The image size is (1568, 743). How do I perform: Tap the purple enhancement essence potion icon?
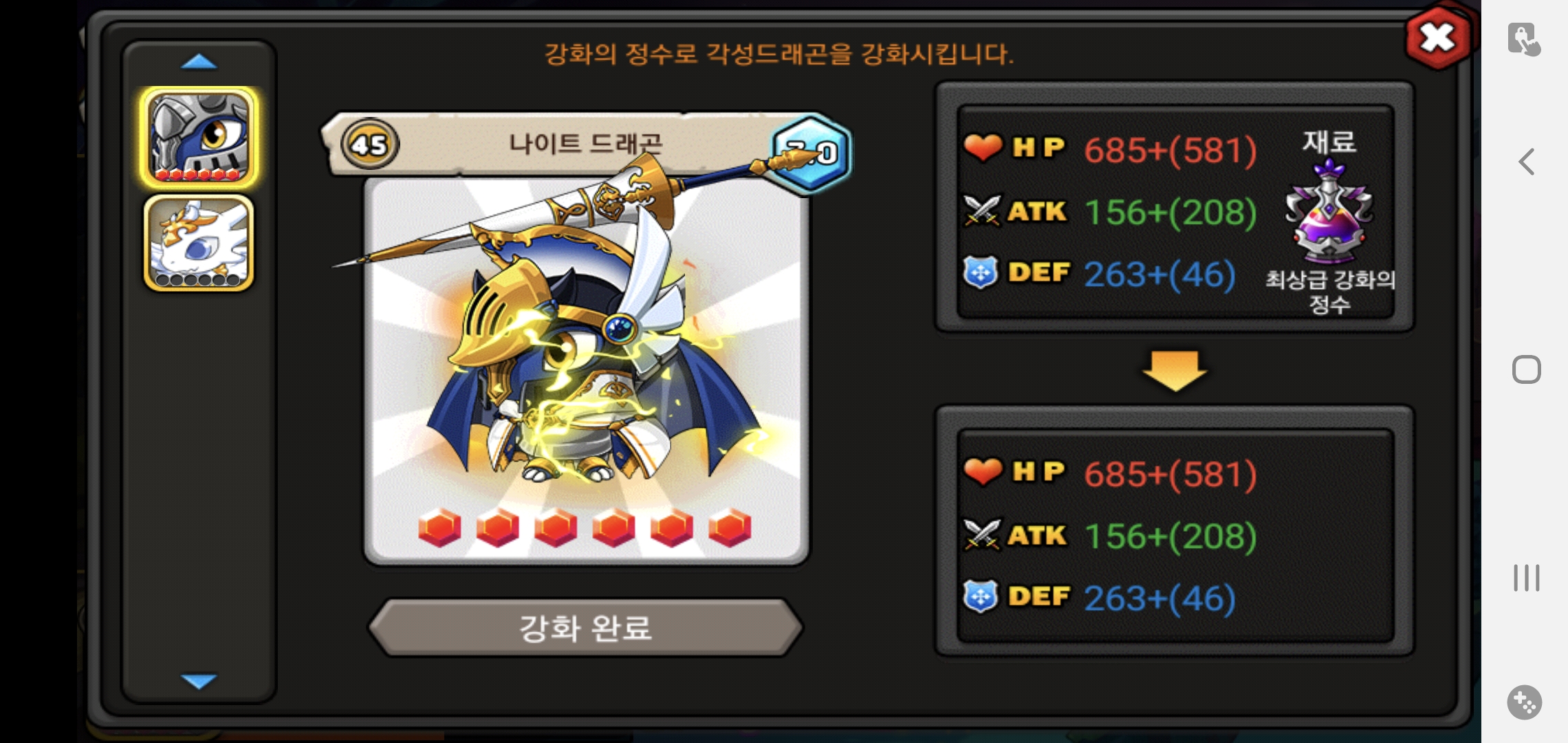pyautogui.click(x=1329, y=210)
